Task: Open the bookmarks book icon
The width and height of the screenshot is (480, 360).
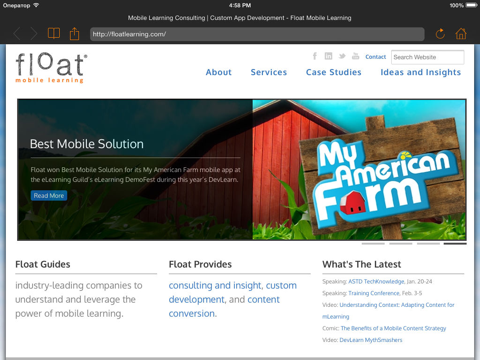Action: (54, 33)
